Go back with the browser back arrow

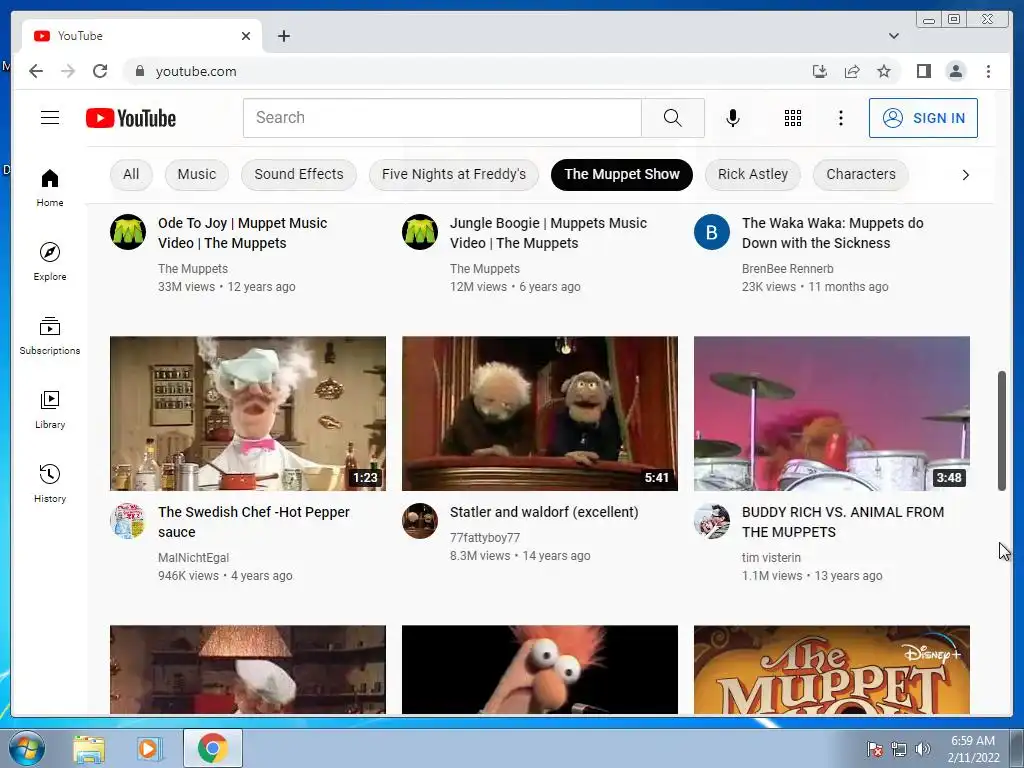[x=36, y=71]
